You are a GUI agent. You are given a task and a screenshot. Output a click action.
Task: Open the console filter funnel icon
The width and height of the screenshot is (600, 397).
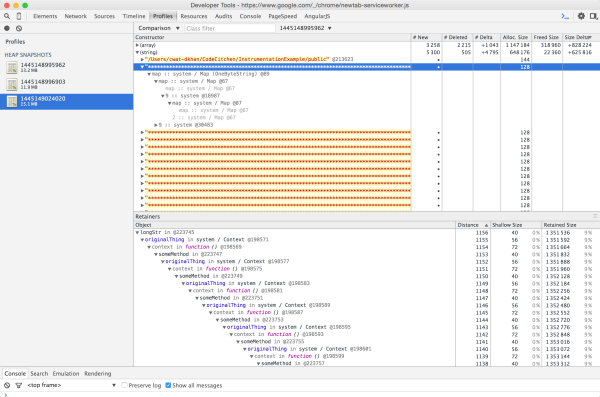(x=18, y=385)
